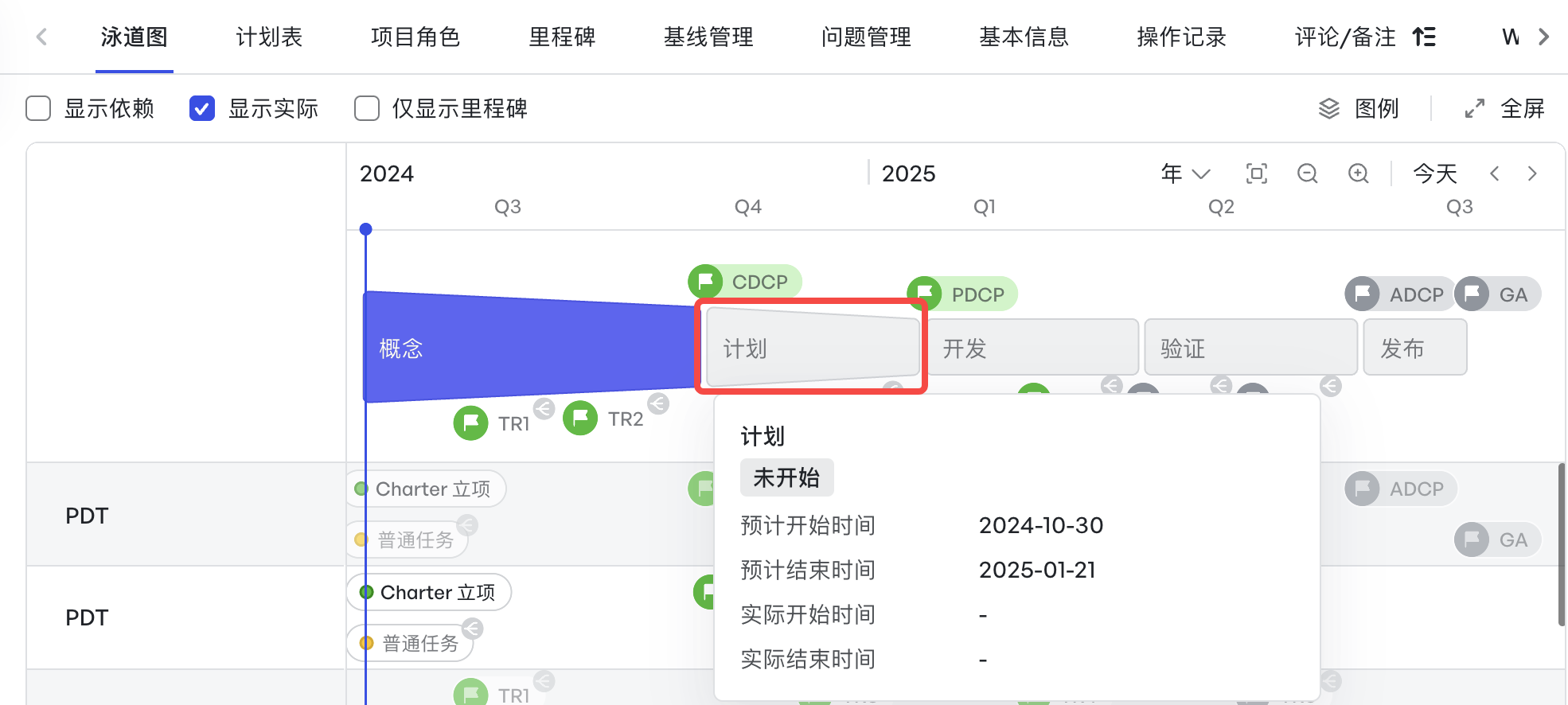Image resolution: width=1568 pixels, height=705 pixels.
Task: Jump to 今天 on the timeline
Action: click(x=1435, y=173)
